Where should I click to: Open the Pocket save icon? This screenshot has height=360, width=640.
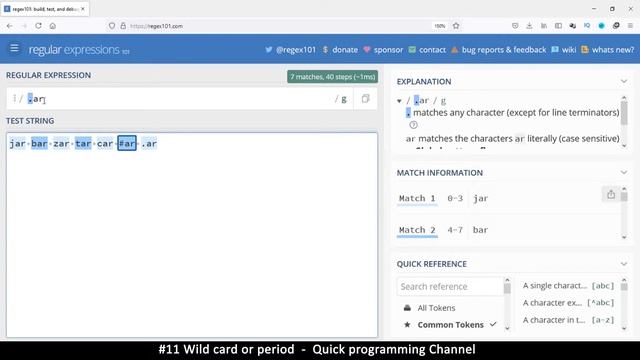click(x=515, y=26)
